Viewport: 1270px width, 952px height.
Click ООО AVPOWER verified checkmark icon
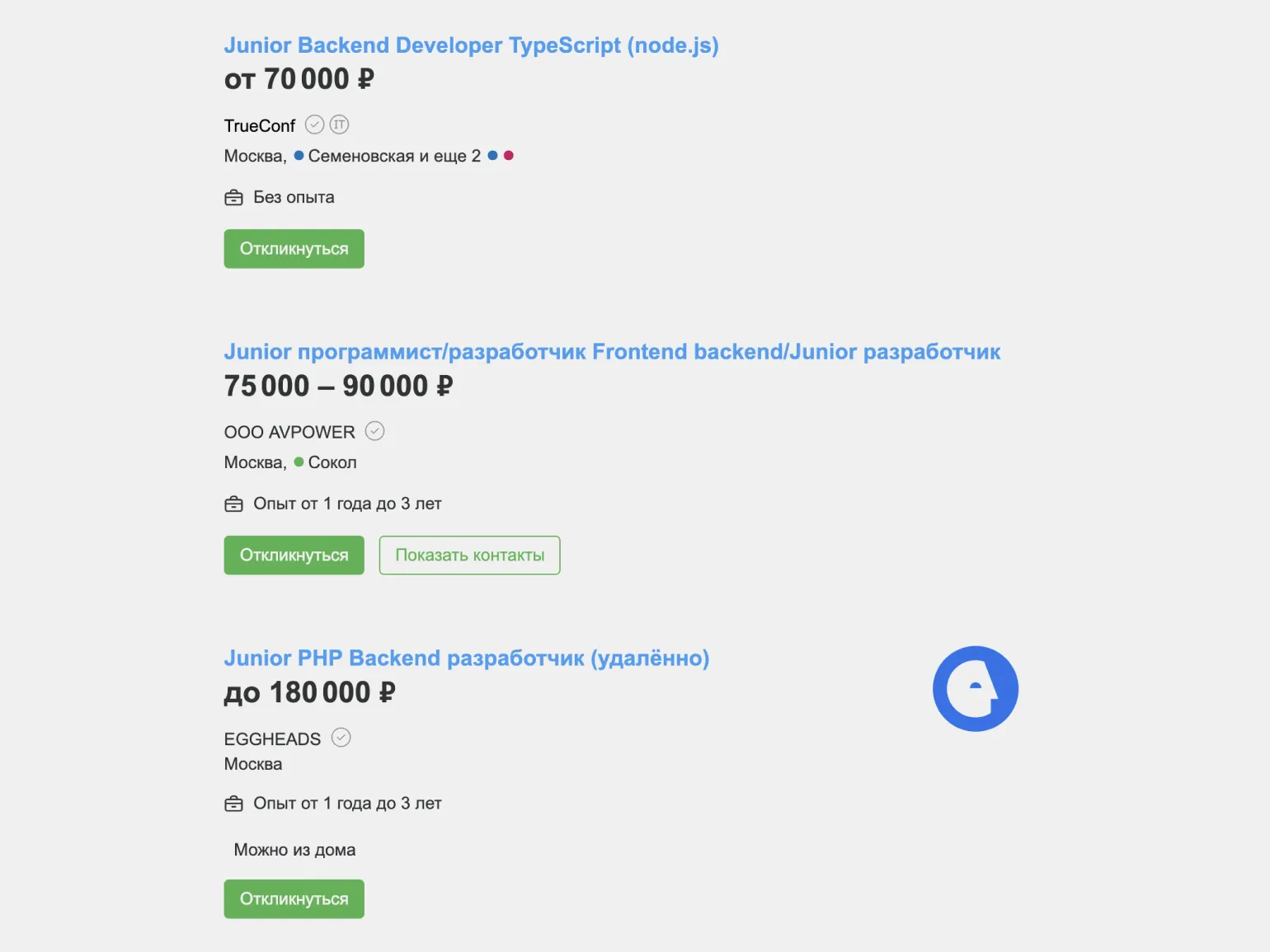(x=375, y=431)
